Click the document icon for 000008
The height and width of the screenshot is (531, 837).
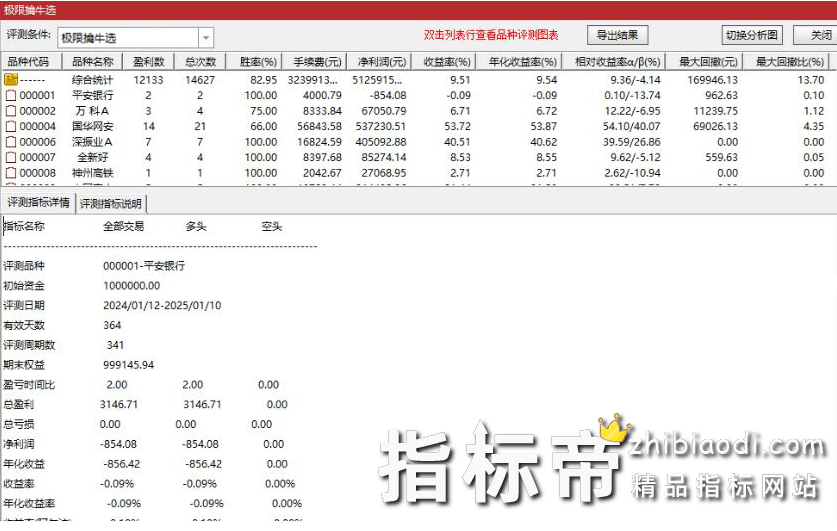pyautogui.click(x=11, y=173)
